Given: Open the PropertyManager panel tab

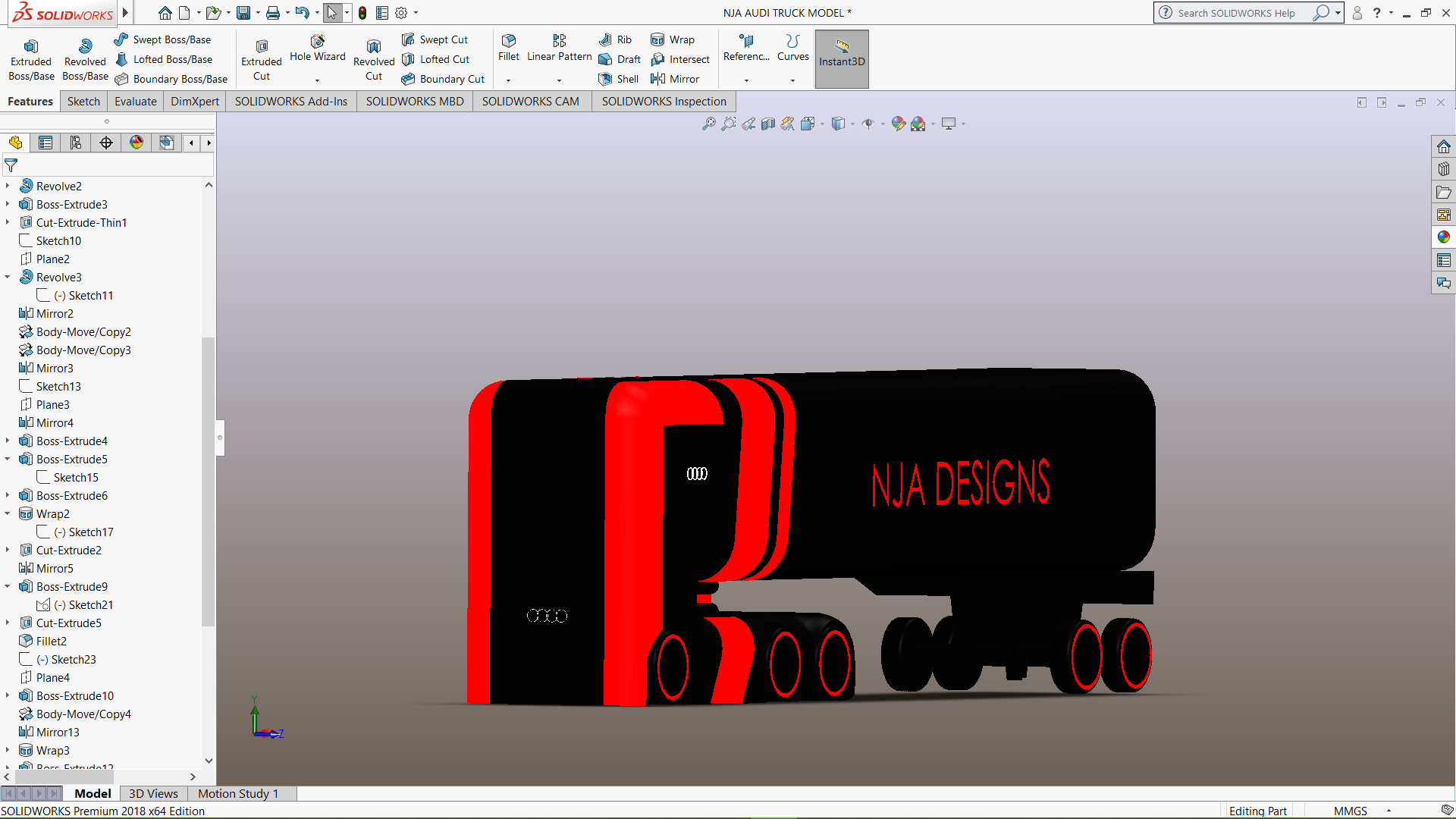Looking at the screenshot, I should pos(45,143).
